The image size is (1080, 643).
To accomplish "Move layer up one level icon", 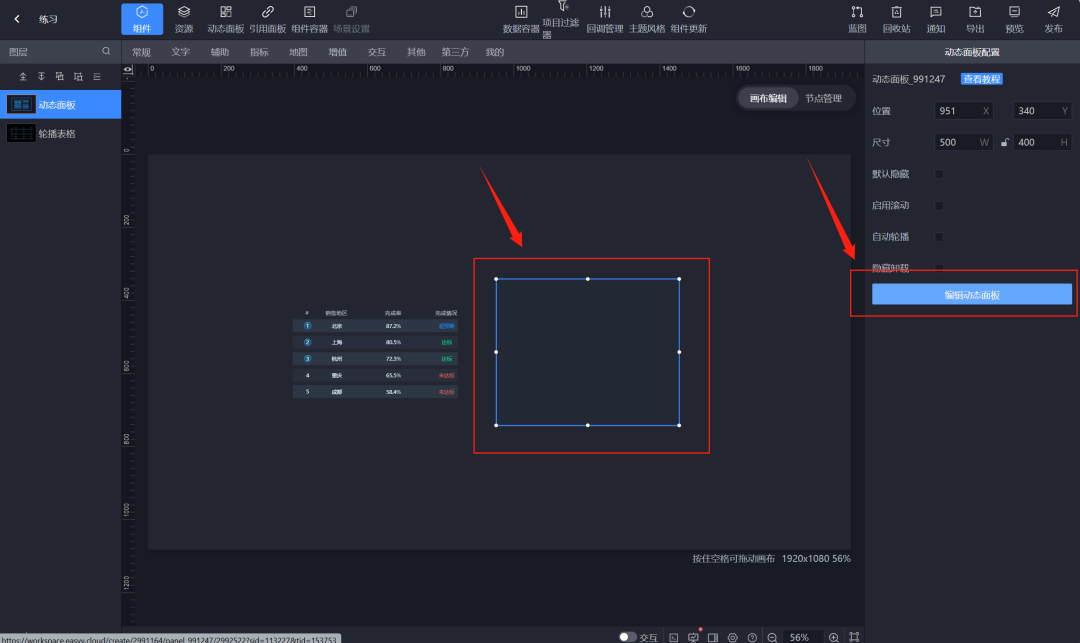I will click(x=60, y=76).
